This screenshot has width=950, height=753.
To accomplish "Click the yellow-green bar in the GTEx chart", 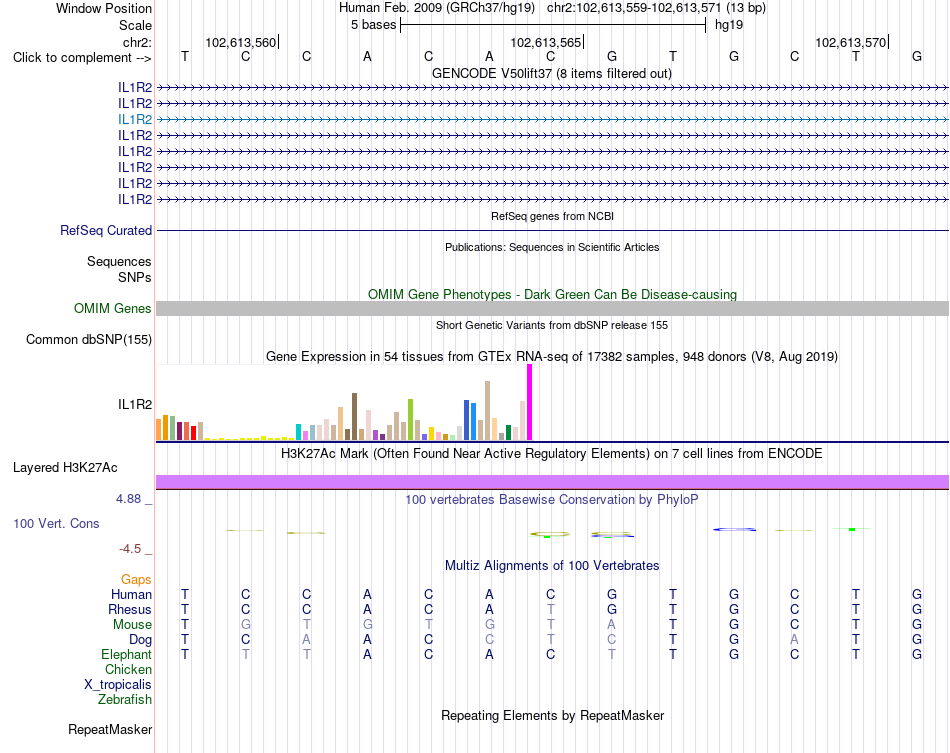I will pyautogui.click(x=410, y=419).
